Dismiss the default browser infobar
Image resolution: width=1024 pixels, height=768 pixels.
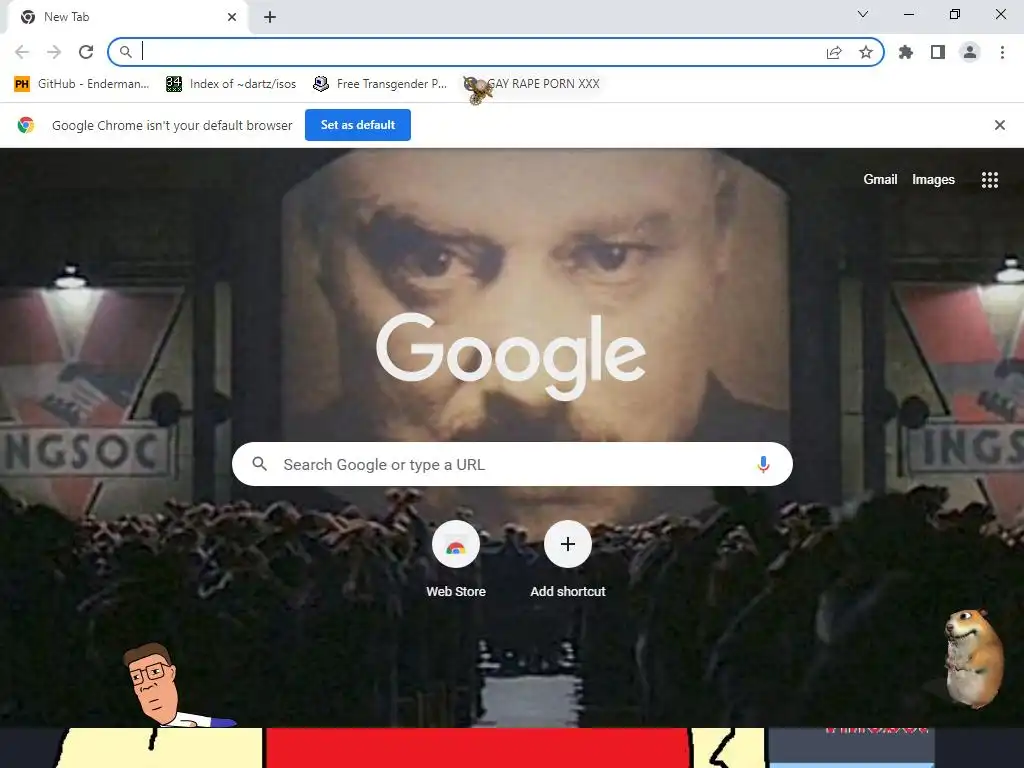[1000, 125]
